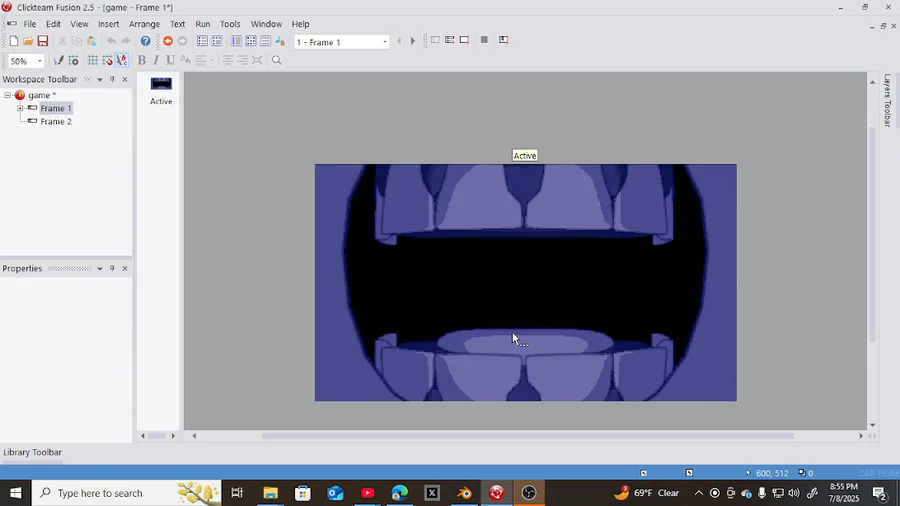Click the frame editor horizontal scrollbar
Screen dimensions: 900x506
tap(527, 436)
